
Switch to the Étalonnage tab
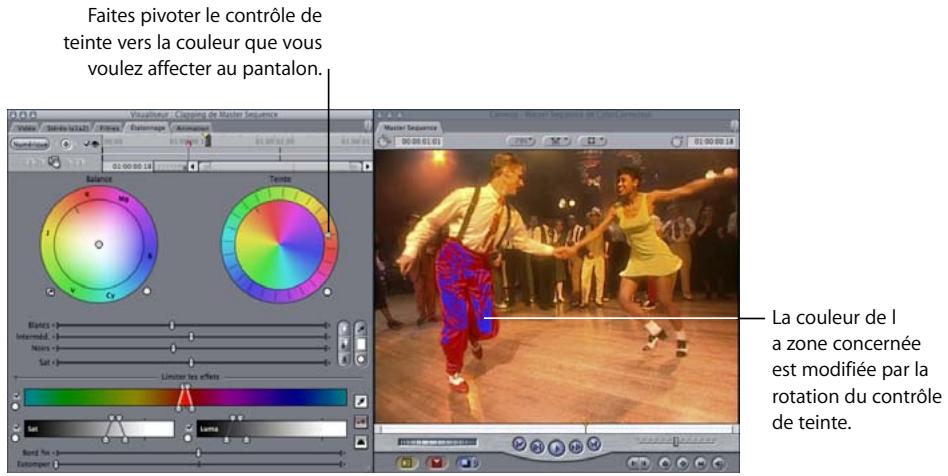click(x=148, y=128)
